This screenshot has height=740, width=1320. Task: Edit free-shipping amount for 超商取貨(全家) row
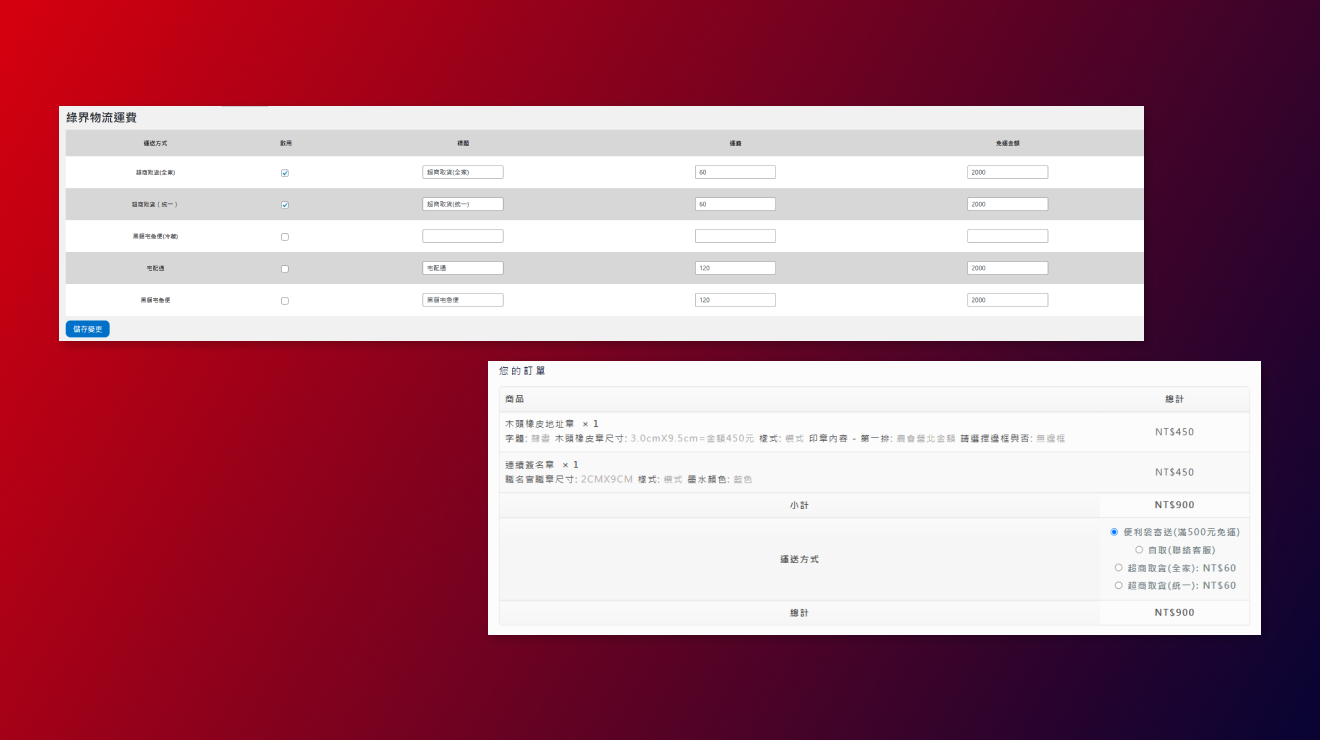tap(1008, 172)
